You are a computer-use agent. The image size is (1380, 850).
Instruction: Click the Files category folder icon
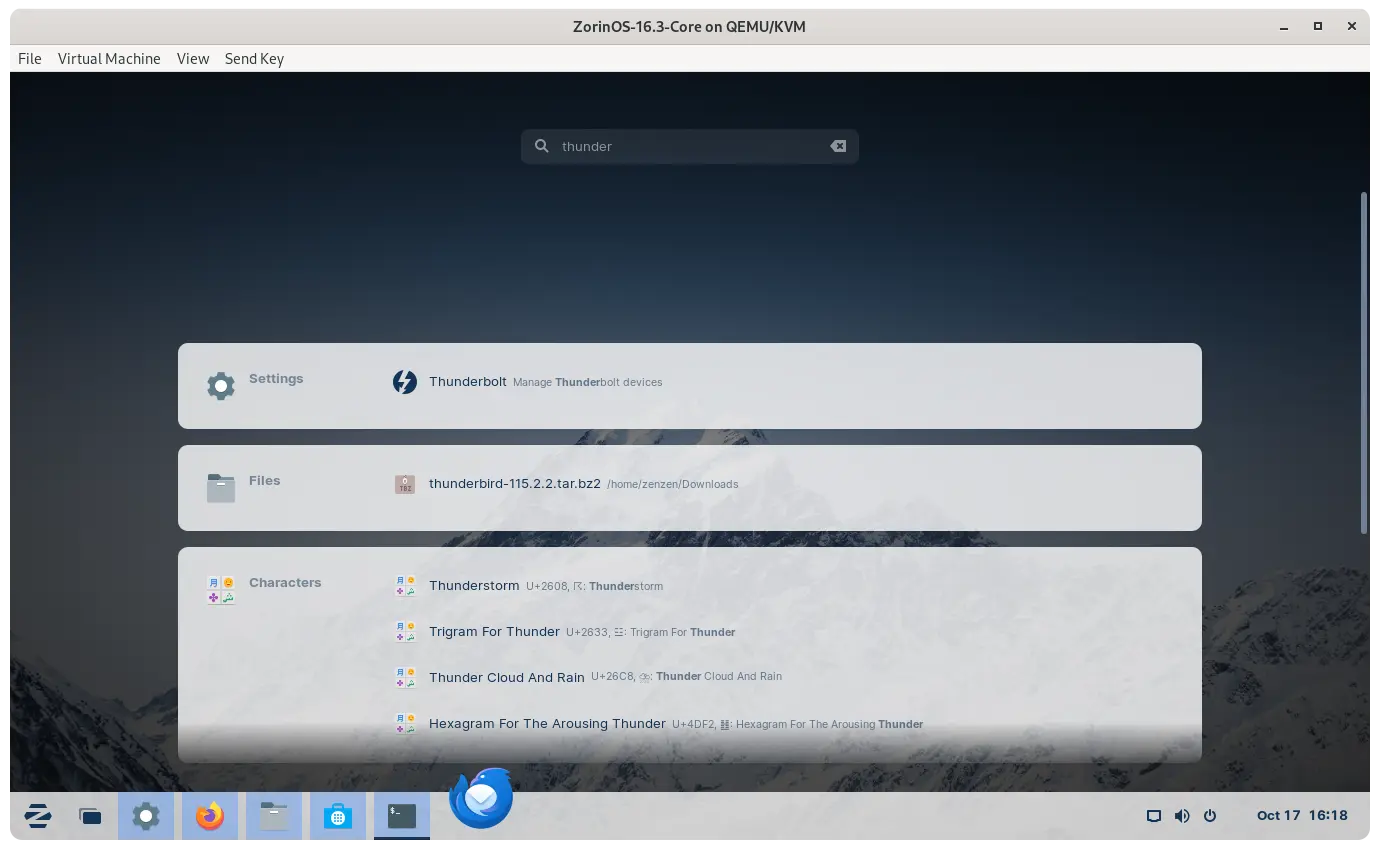[x=221, y=488]
